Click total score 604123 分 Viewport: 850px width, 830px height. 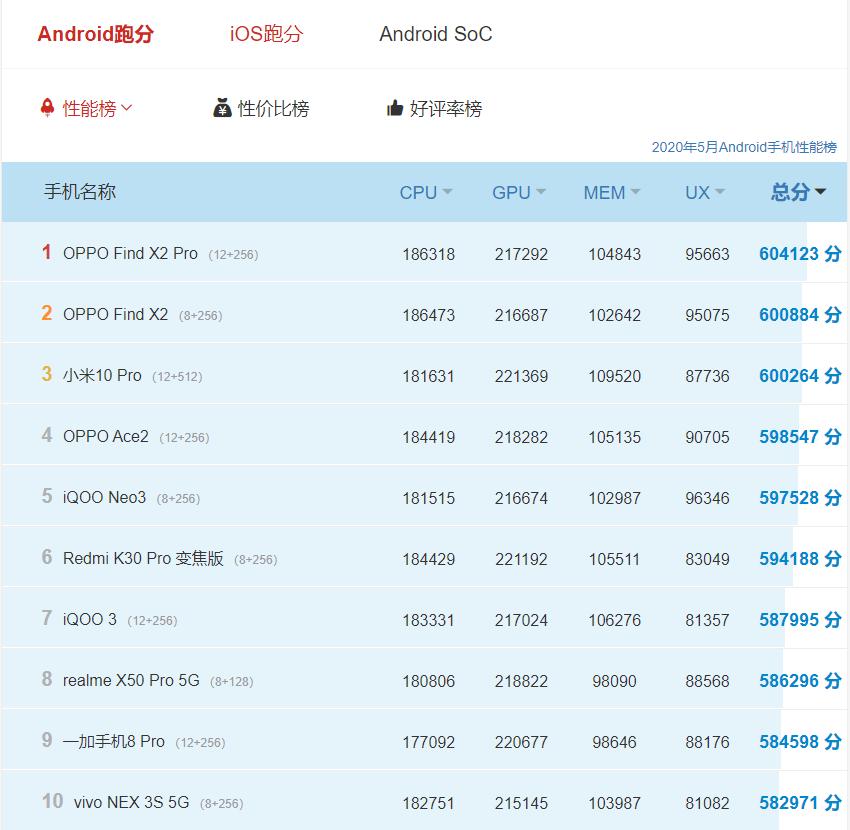[x=800, y=254]
